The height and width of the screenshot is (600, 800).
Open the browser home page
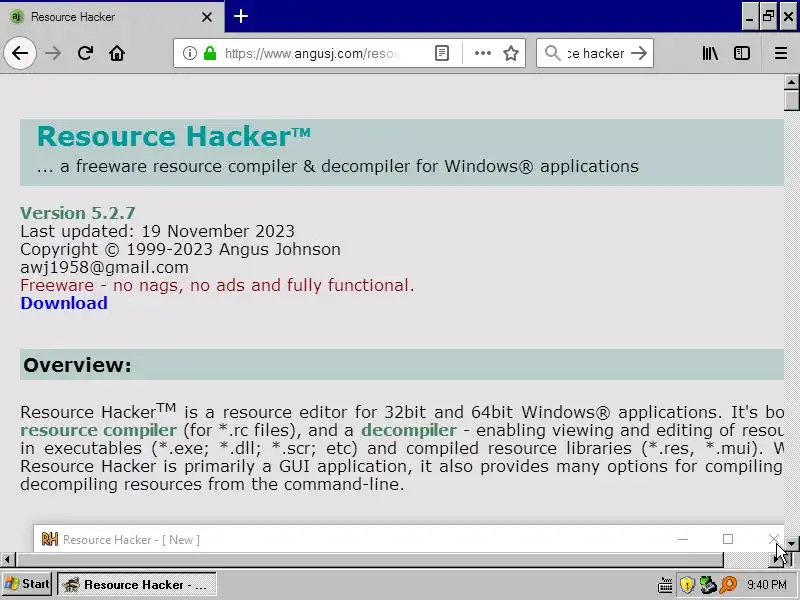[117, 53]
